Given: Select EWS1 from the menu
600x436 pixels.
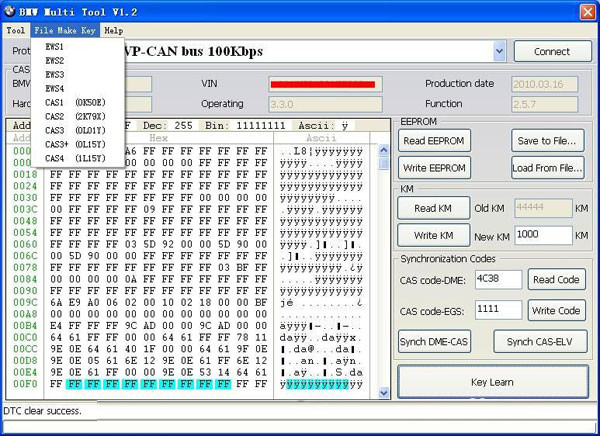Looking at the screenshot, I should [x=54, y=47].
